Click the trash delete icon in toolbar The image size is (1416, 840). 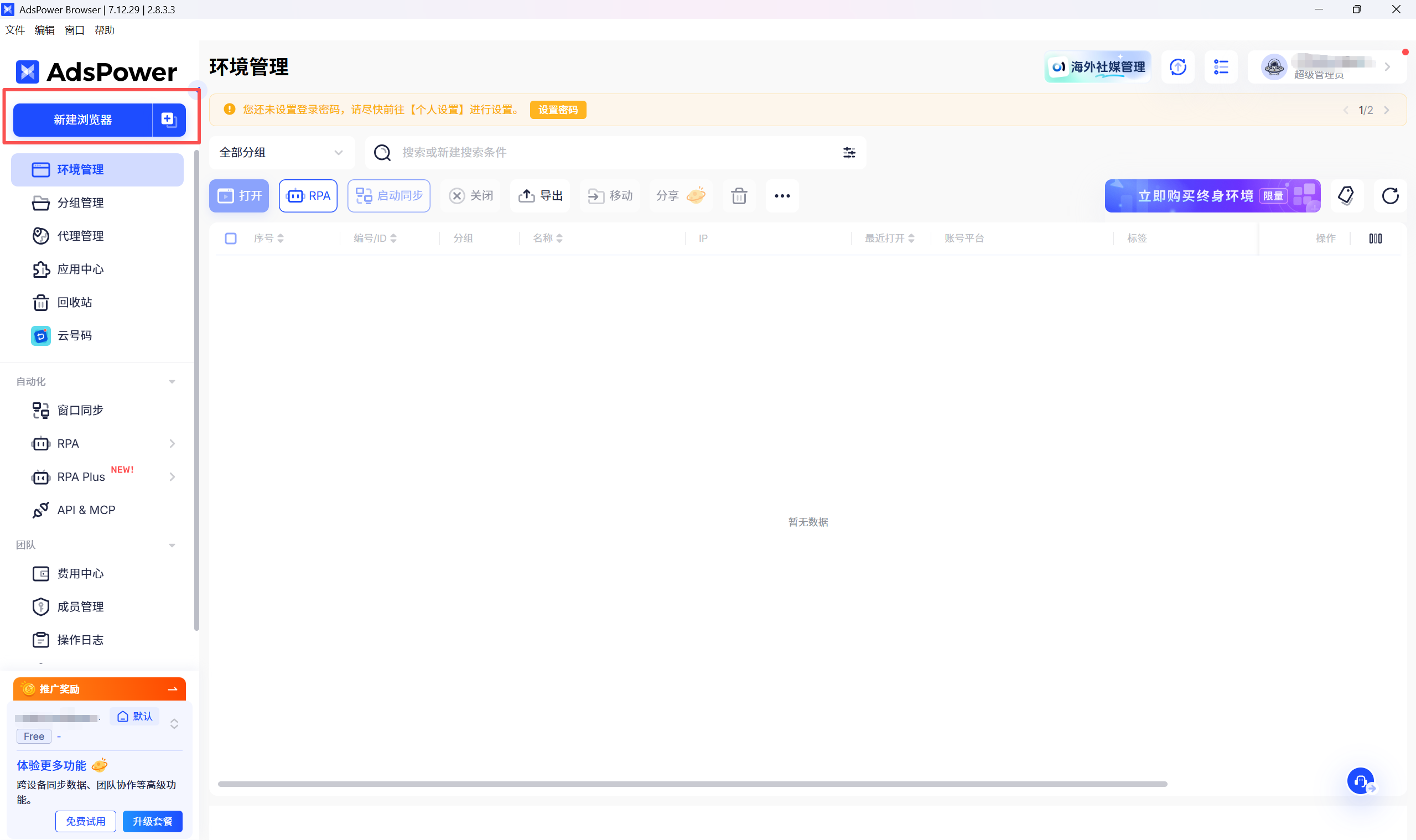739,196
